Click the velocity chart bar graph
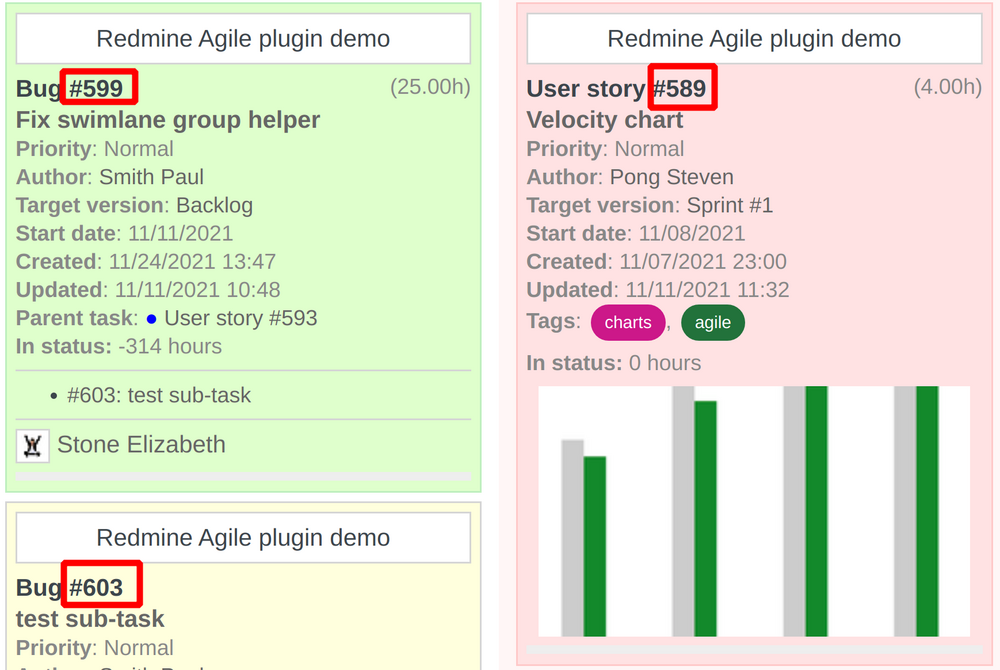The height and width of the screenshot is (670, 1000). tap(755, 510)
